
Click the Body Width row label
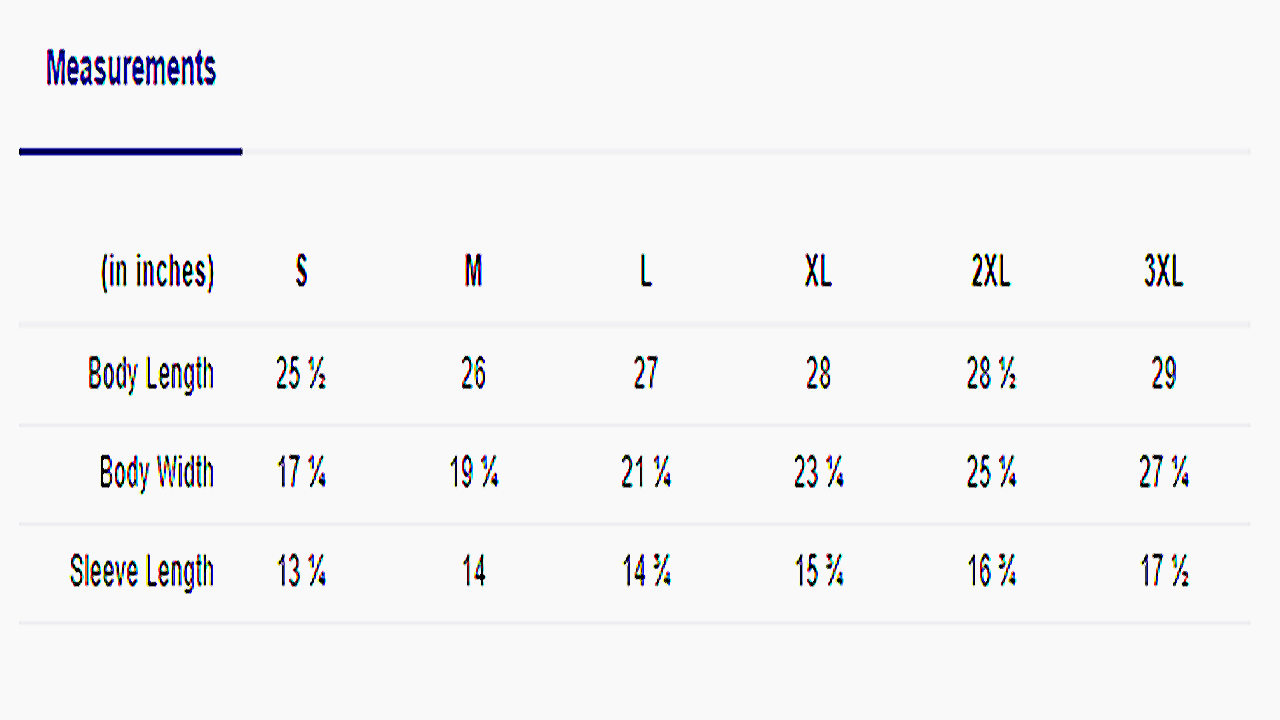click(157, 472)
